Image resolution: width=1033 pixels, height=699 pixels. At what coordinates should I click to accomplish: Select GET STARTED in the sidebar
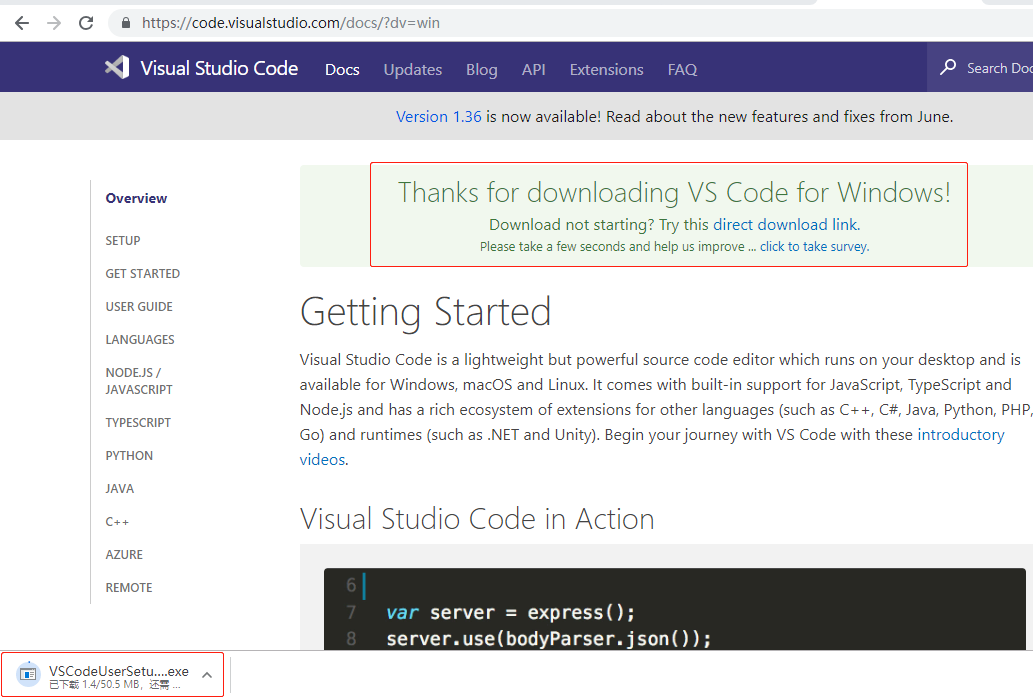click(142, 273)
